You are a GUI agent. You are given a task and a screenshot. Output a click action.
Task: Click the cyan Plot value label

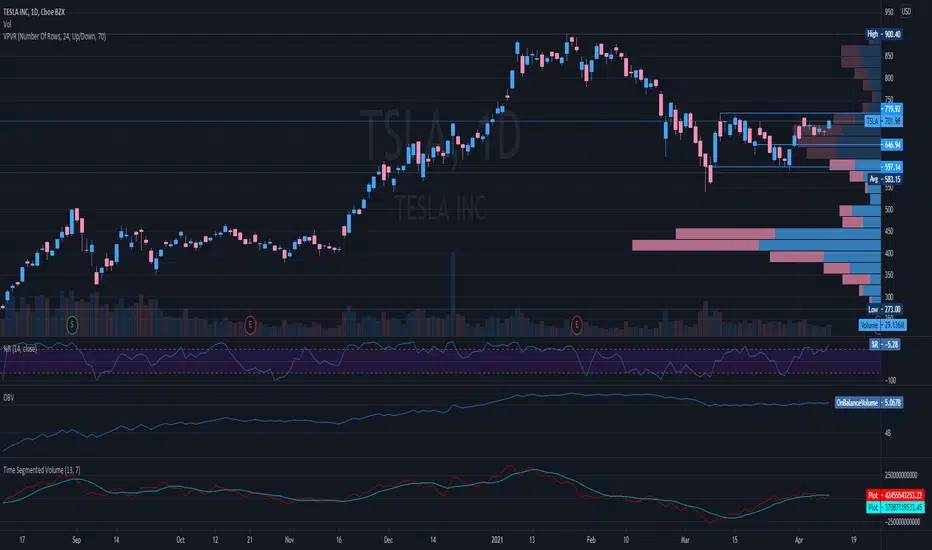tap(895, 508)
